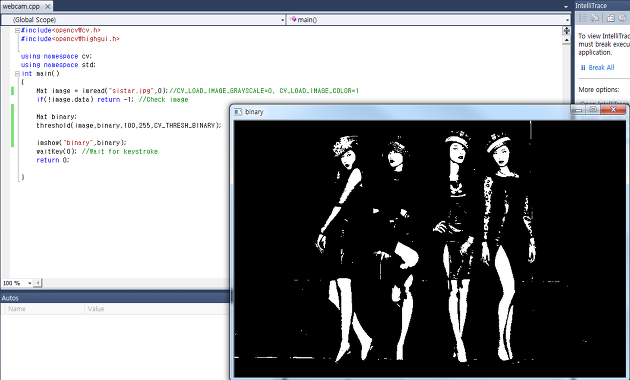Open the main() member dropdown
Screen dimensions: 630x380
pyautogui.click(x=429, y=20)
